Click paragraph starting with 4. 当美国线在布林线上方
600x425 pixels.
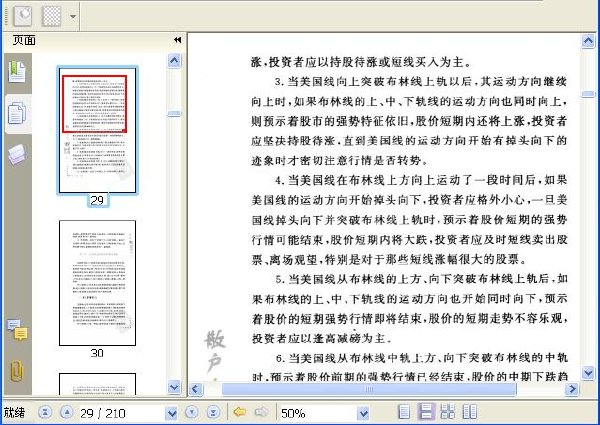409,220
